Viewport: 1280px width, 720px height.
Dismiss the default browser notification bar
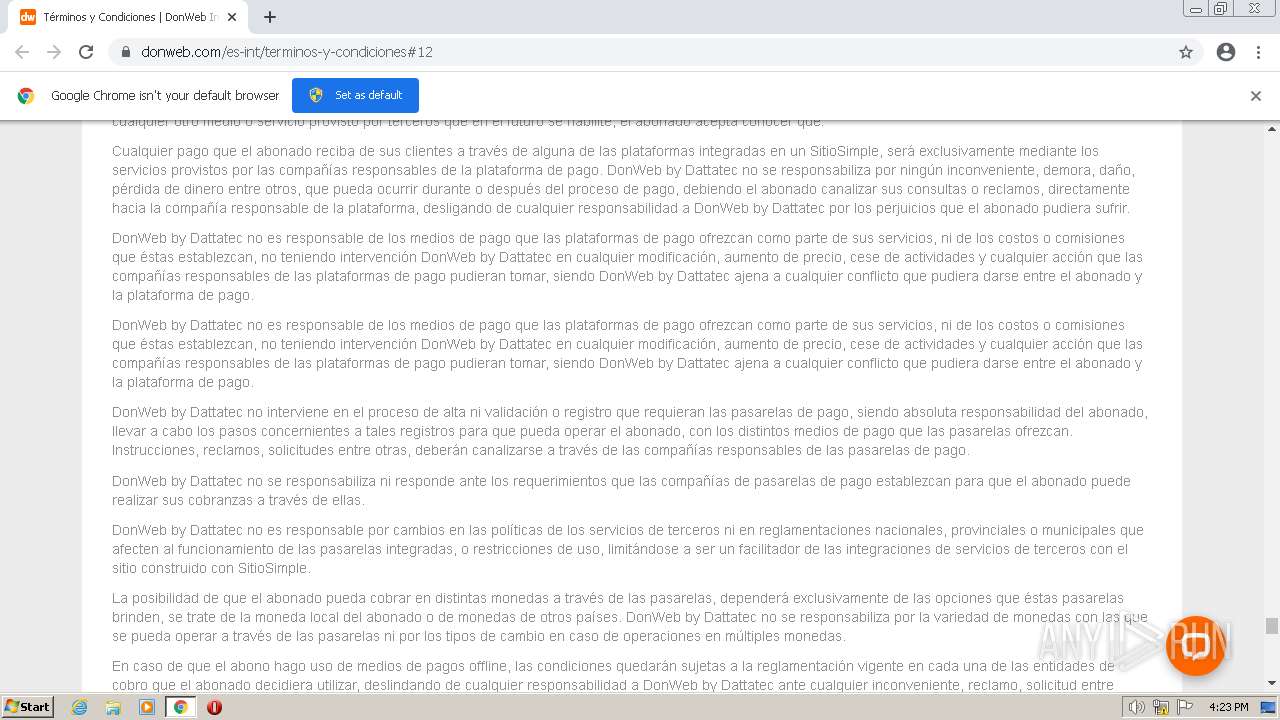coord(1256,96)
